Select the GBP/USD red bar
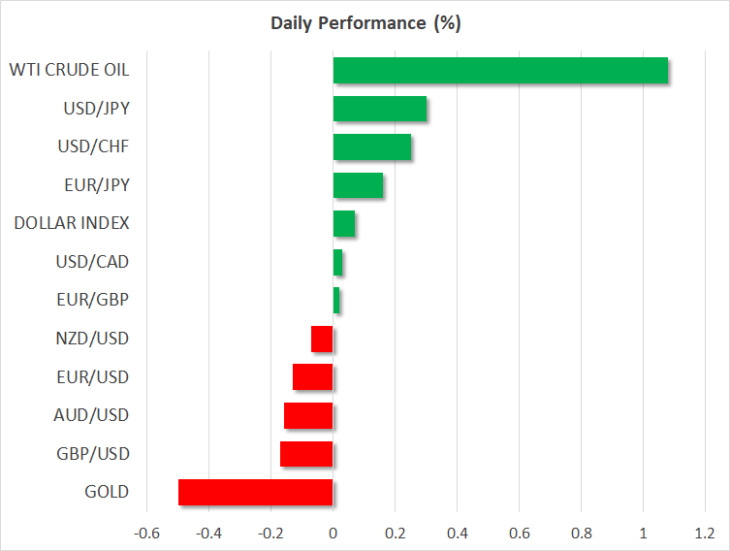The height and width of the screenshot is (551, 730). click(x=306, y=454)
